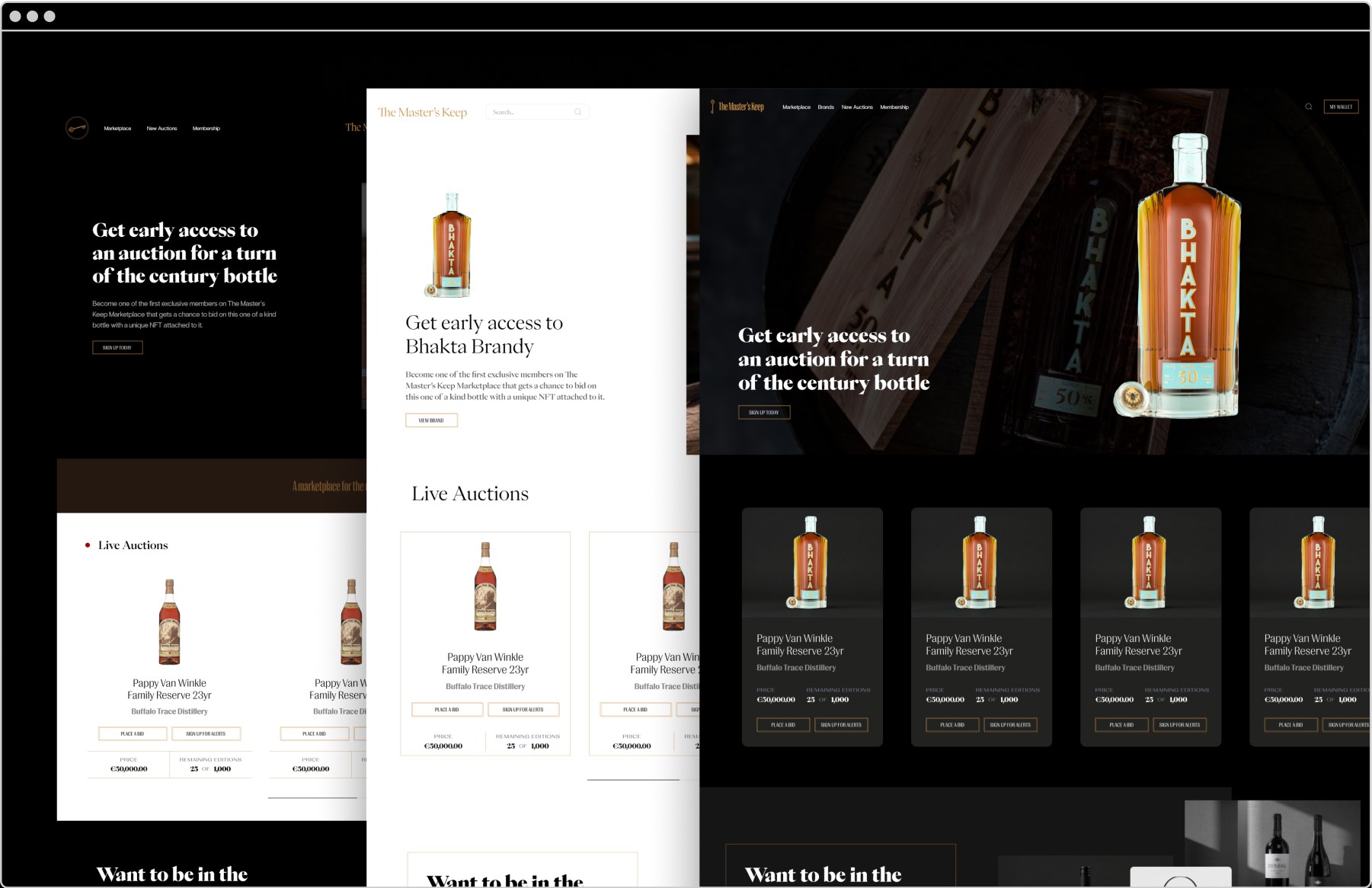1372x888 pixels.
Task: Click Pappy Van Winkle title on right design's second card
Action: coord(969,644)
